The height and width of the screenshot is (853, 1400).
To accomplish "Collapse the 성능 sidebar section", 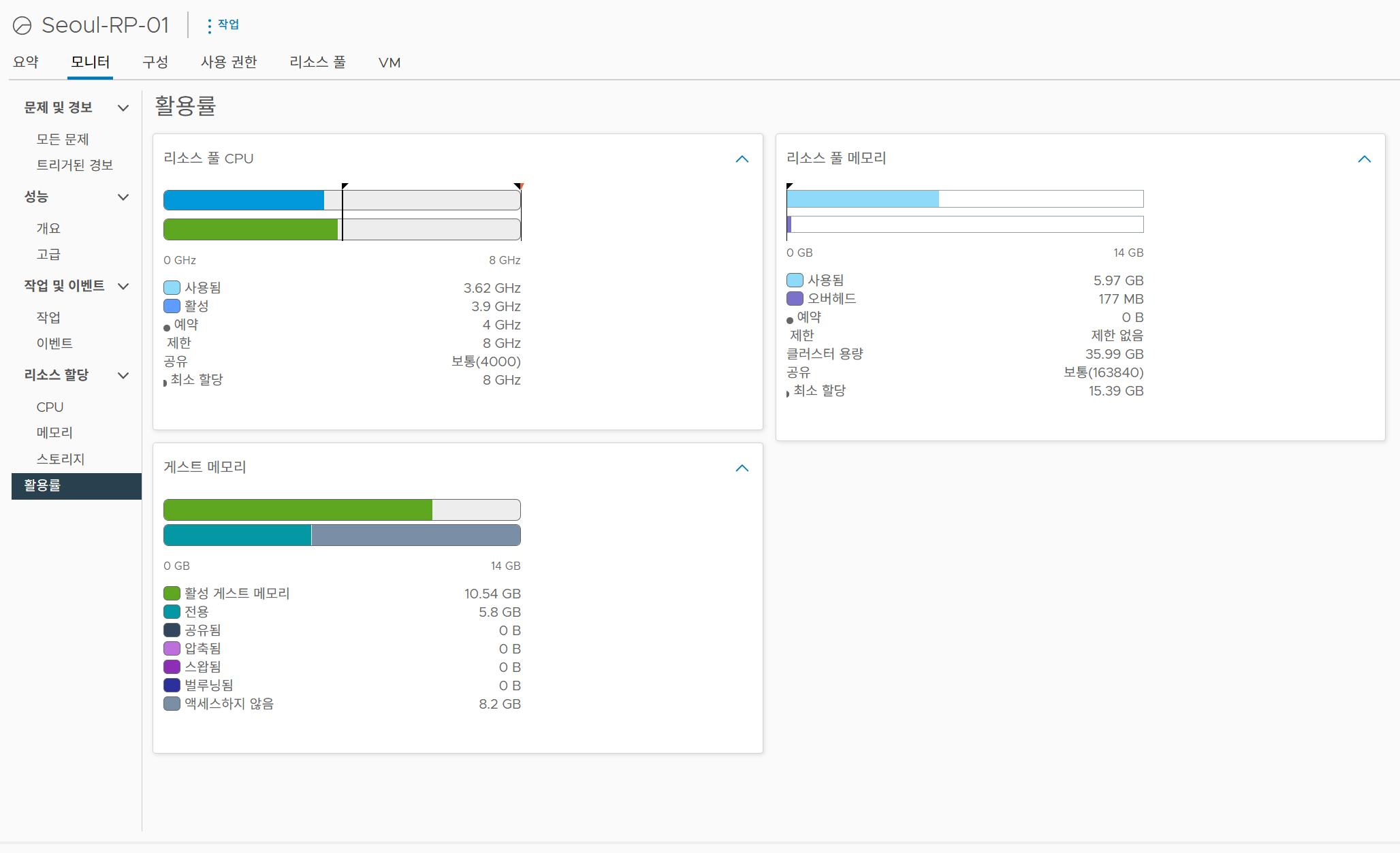I will pos(123,197).
